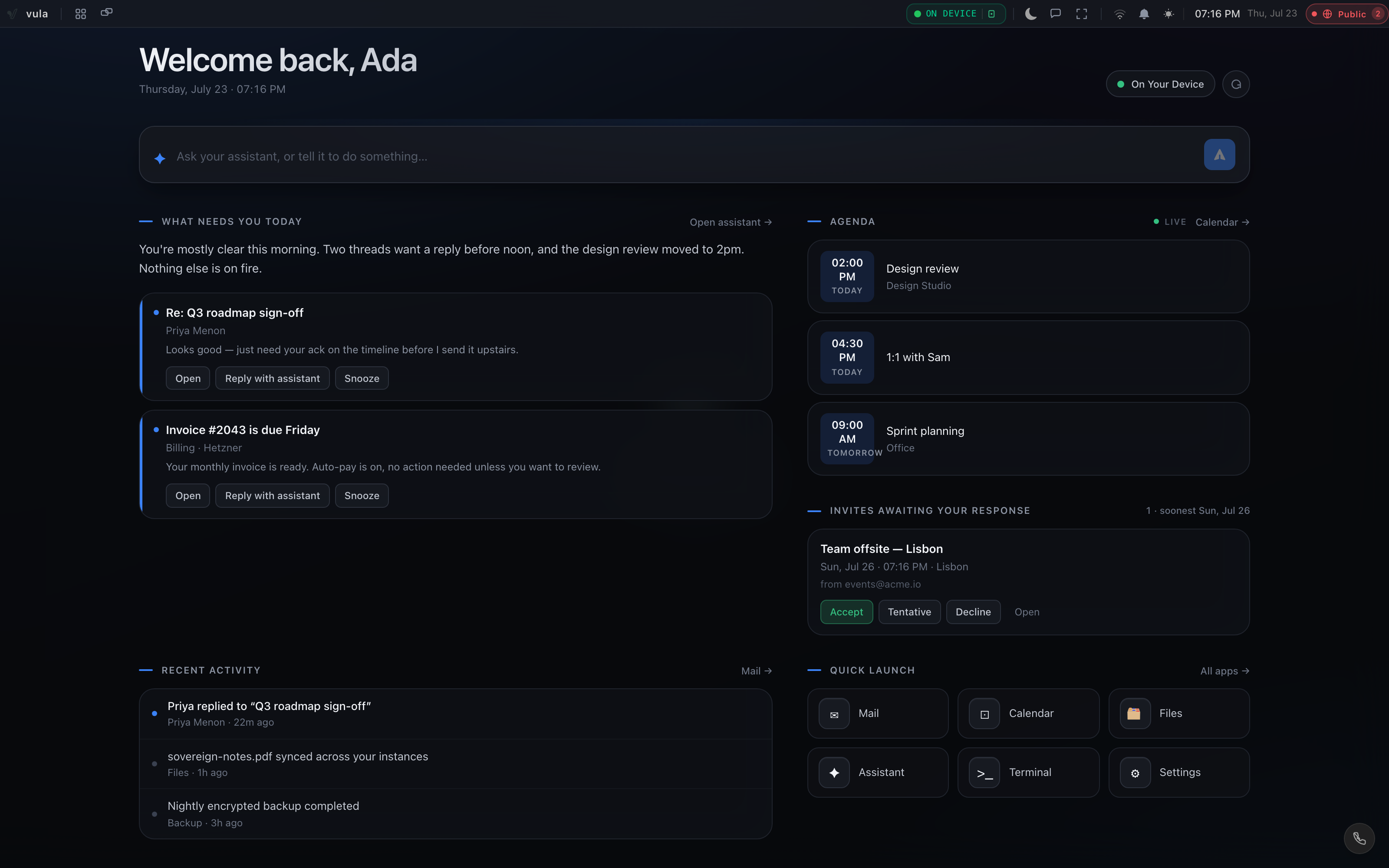Open Nightly encrypted backup completed row
Image resolution: width=1389 pixels, height=868 pixels.
point(455,814)
